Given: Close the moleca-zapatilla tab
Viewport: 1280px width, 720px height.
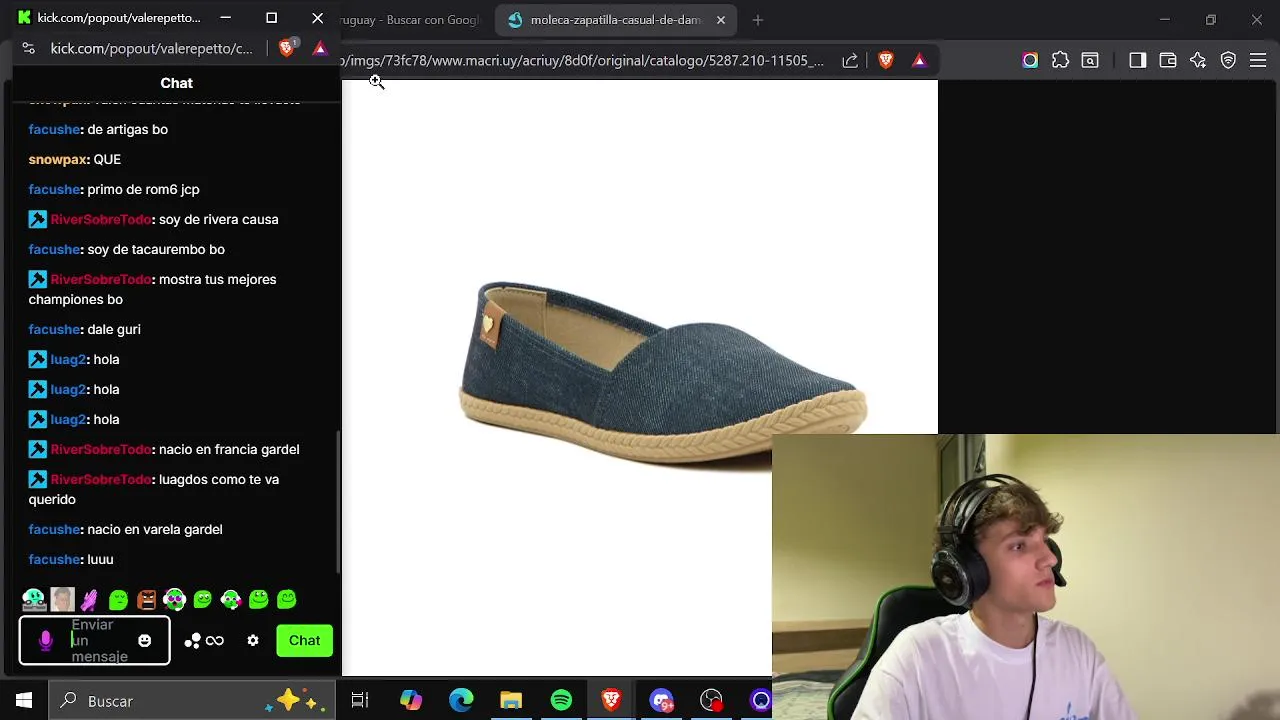Looking at the screenshot, I should pyautogui.click(x=721, y=20).
